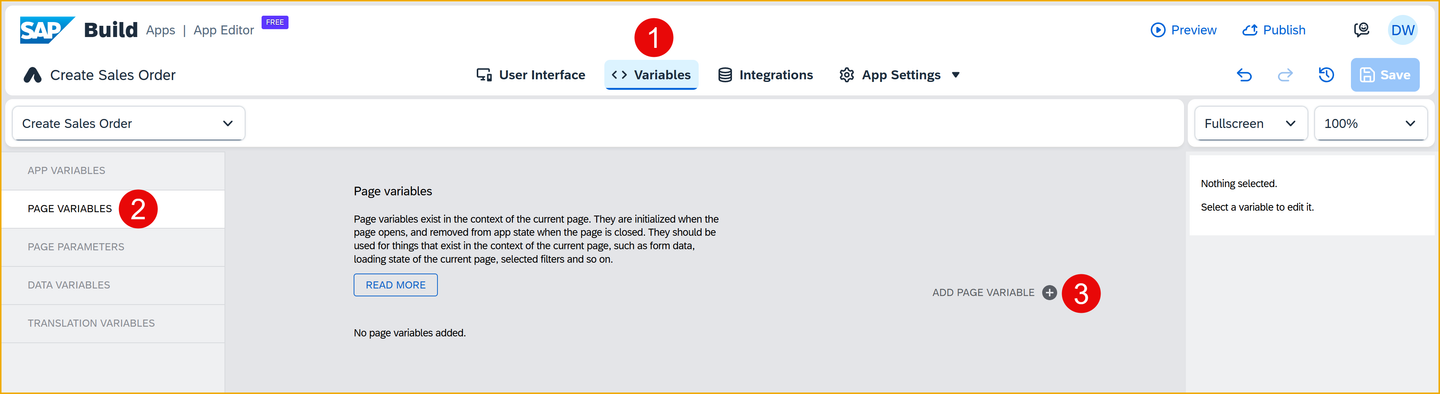Image resolution: width=1440 pixels, height=394 pixels.
Task: Click 'Select a variable to edit it.' text
Action: [1257, 207]
